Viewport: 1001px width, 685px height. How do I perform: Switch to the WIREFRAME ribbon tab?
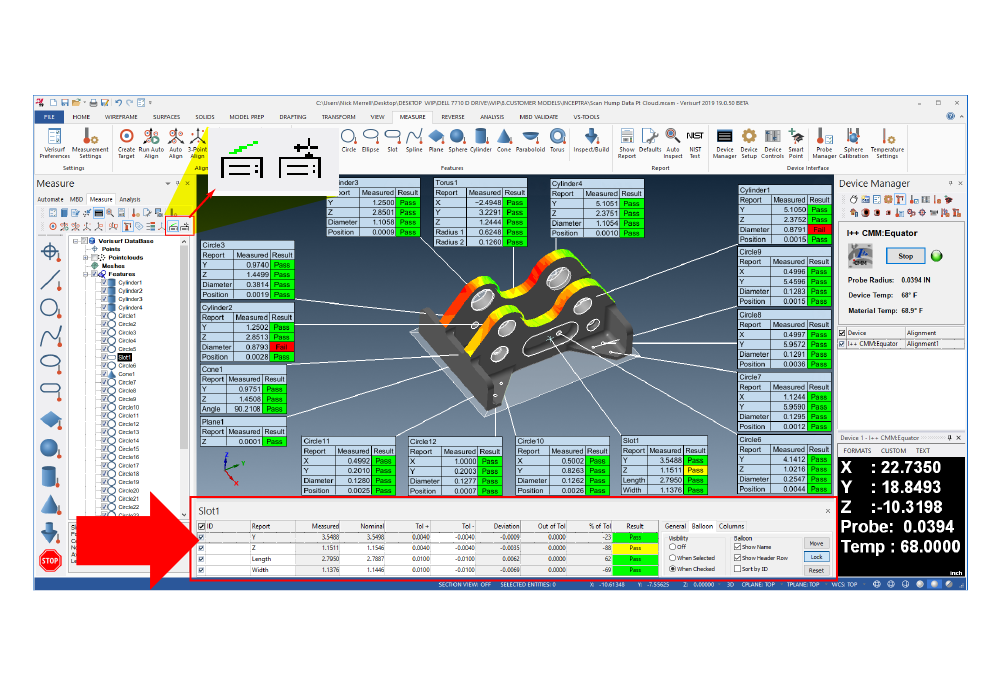pos(121,117)
